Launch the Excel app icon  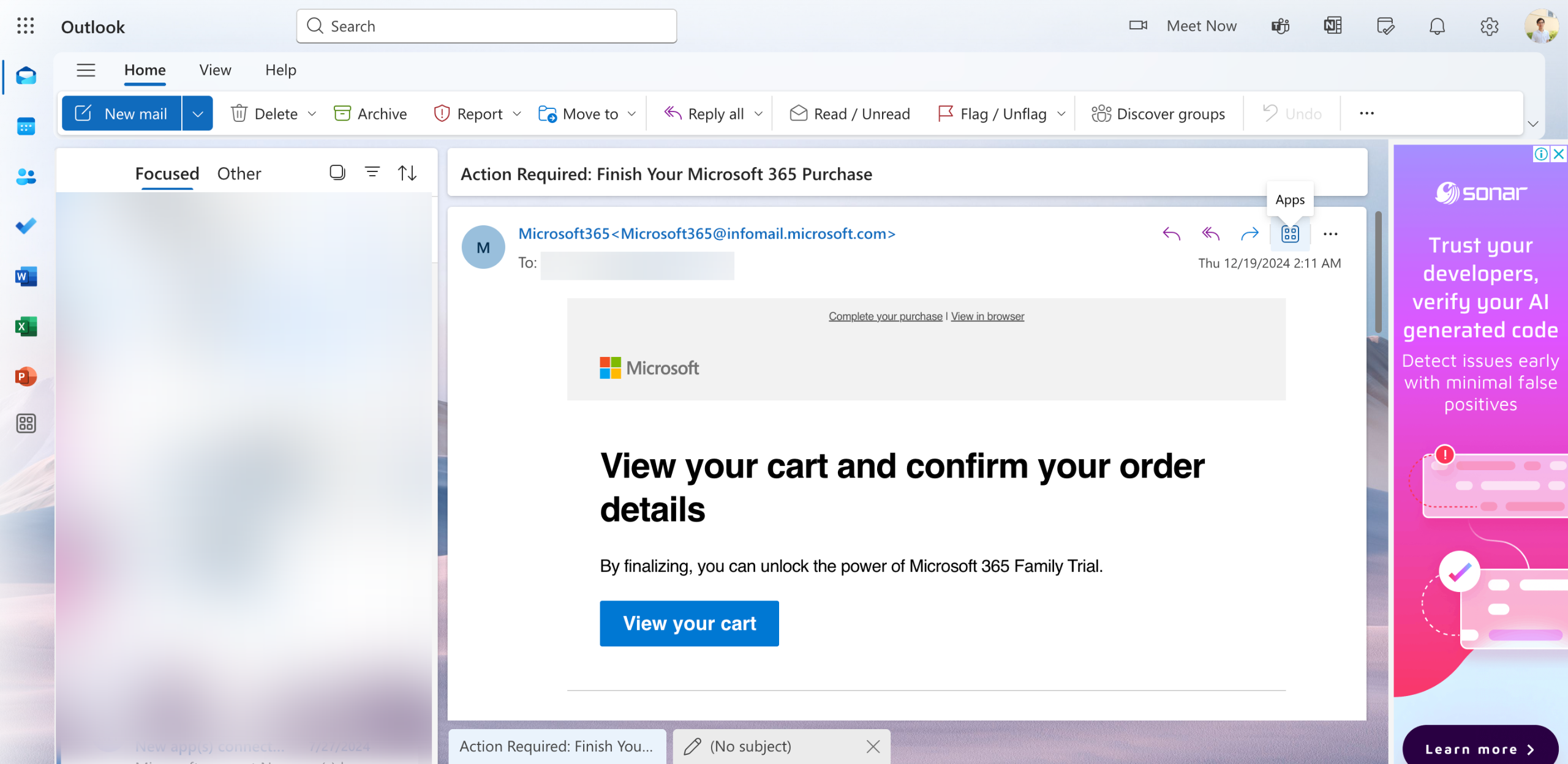pyautogui.click(x=26, y=327)
